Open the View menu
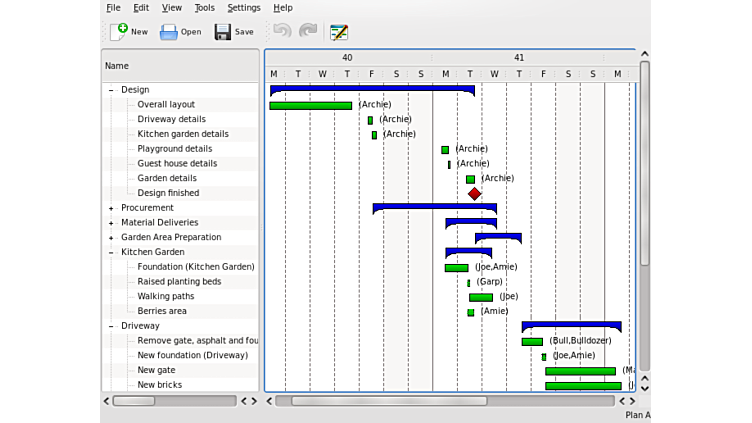752x423 pixels. [172, 8]
